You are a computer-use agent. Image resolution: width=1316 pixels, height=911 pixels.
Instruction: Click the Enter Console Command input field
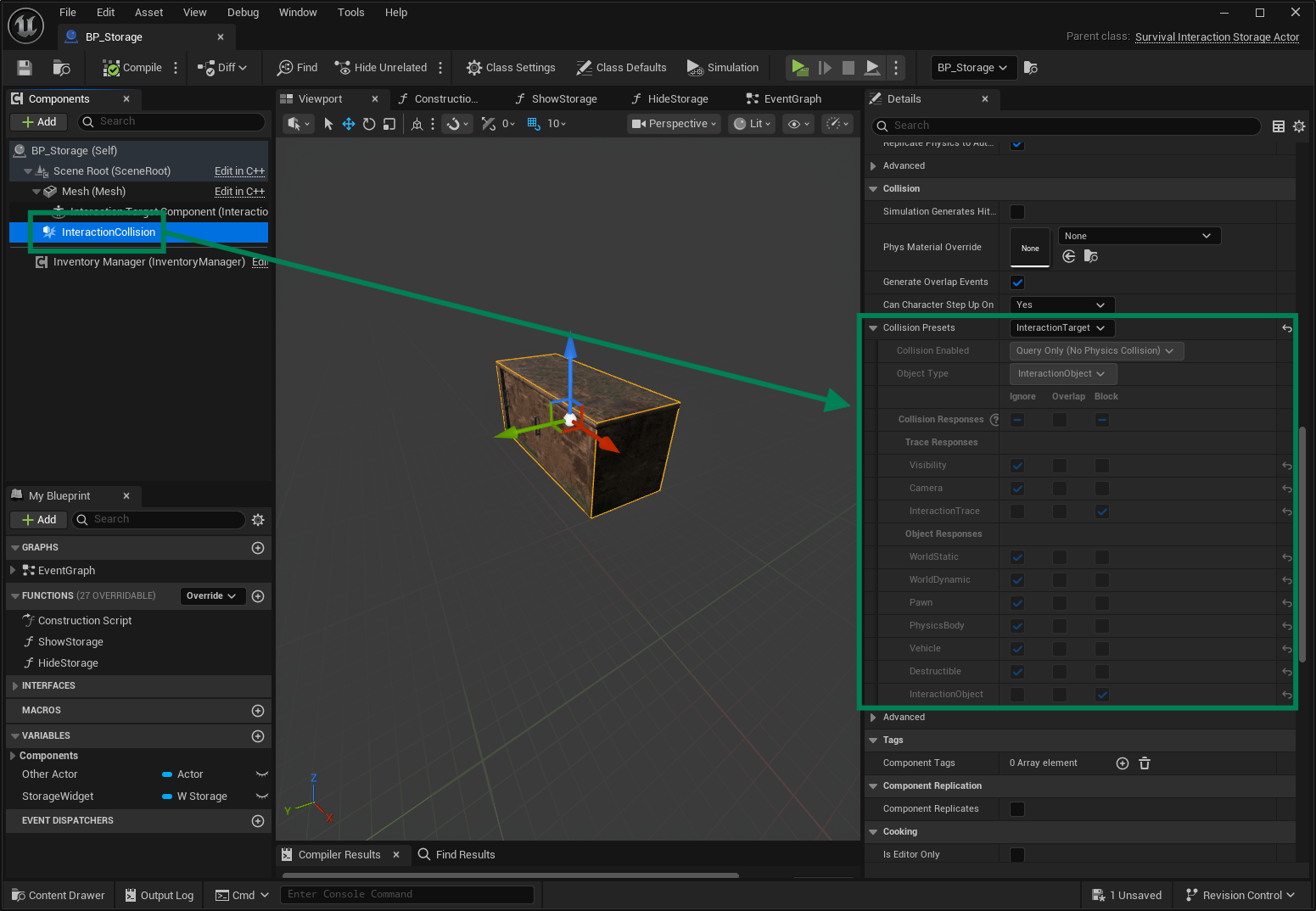pyautogui.click(x=407, y=894)
